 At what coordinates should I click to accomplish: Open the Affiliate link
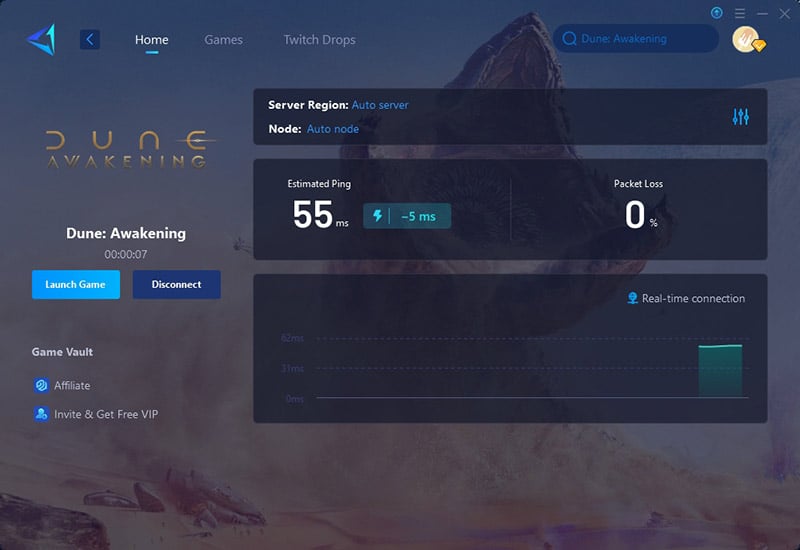(72, 385)
